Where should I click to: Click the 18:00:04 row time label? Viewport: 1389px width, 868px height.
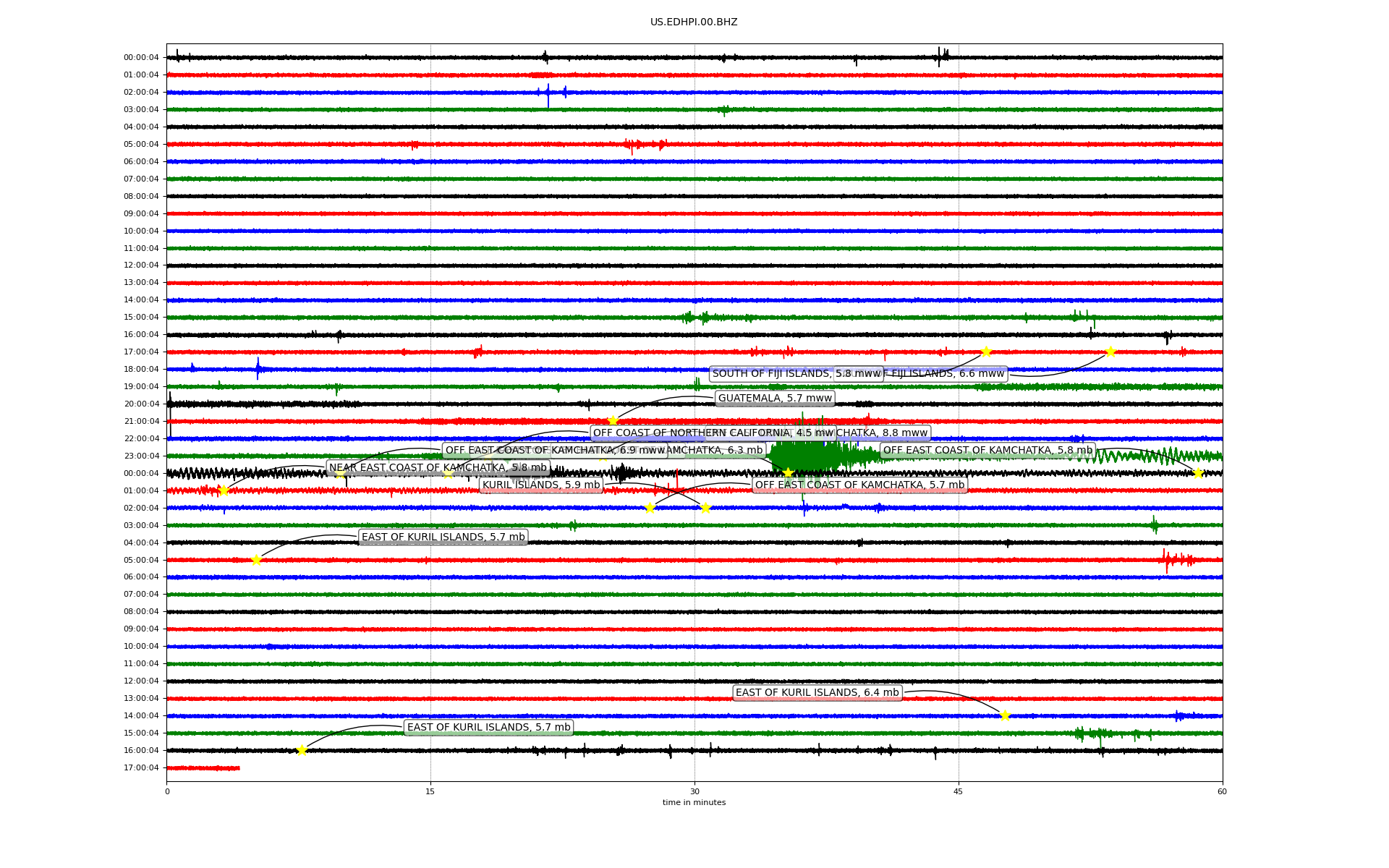(141, 370)
